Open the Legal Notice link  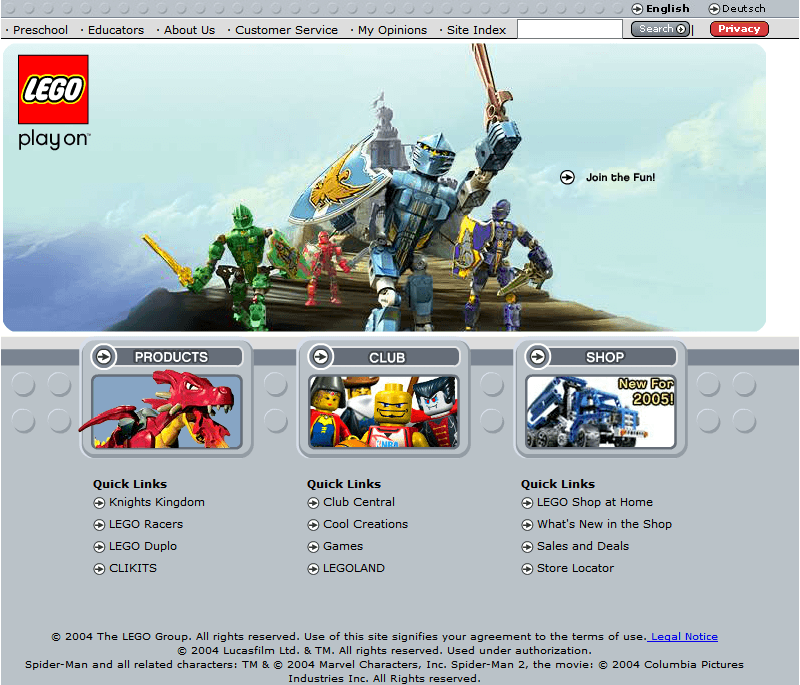[x=684, y=637]
